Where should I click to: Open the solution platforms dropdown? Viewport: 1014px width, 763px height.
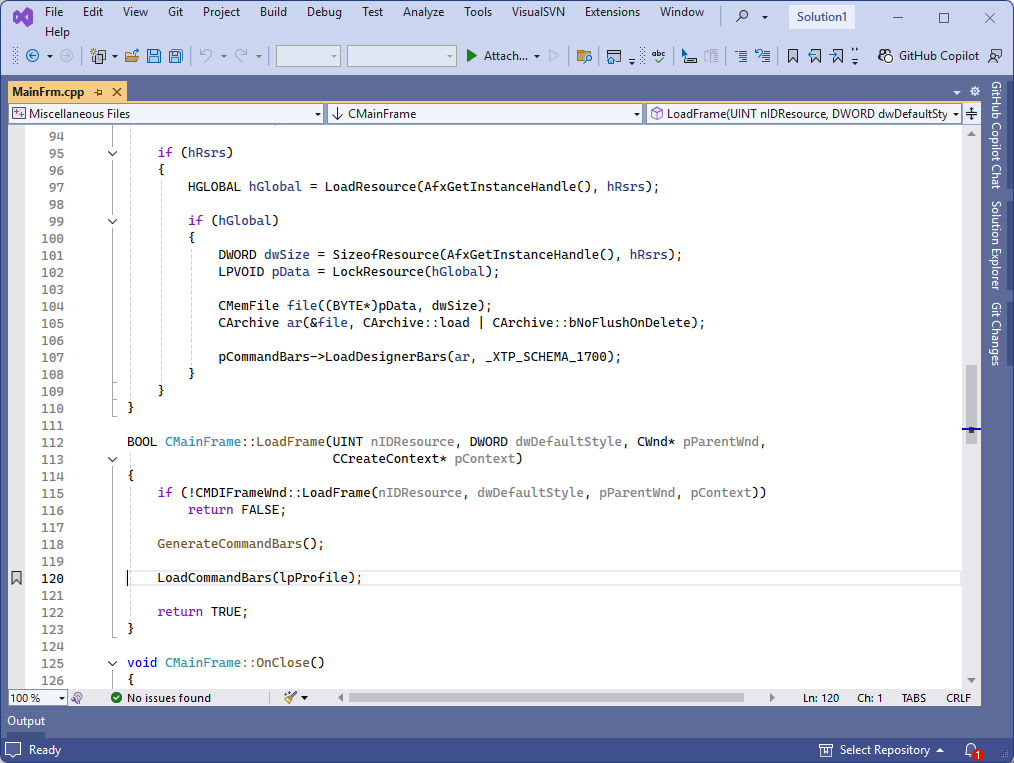pyautogui.click(x=402, y=56)
